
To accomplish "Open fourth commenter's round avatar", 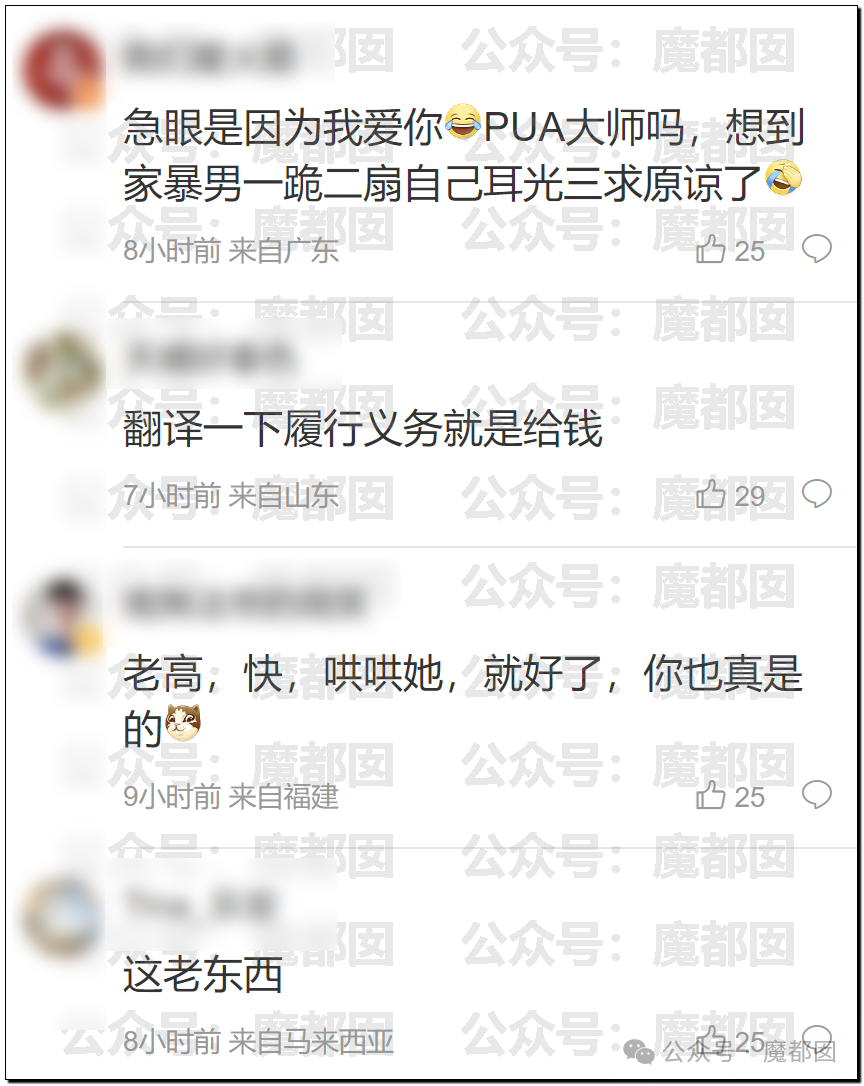I will 62,918.
